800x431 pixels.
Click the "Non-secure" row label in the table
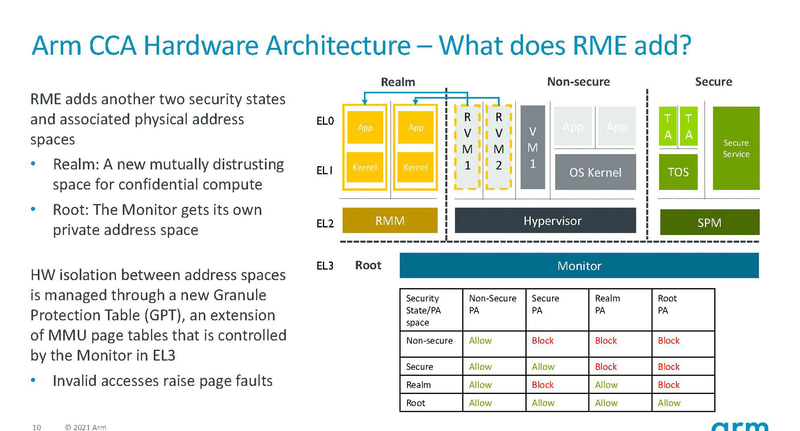click(x=429, y=340)
